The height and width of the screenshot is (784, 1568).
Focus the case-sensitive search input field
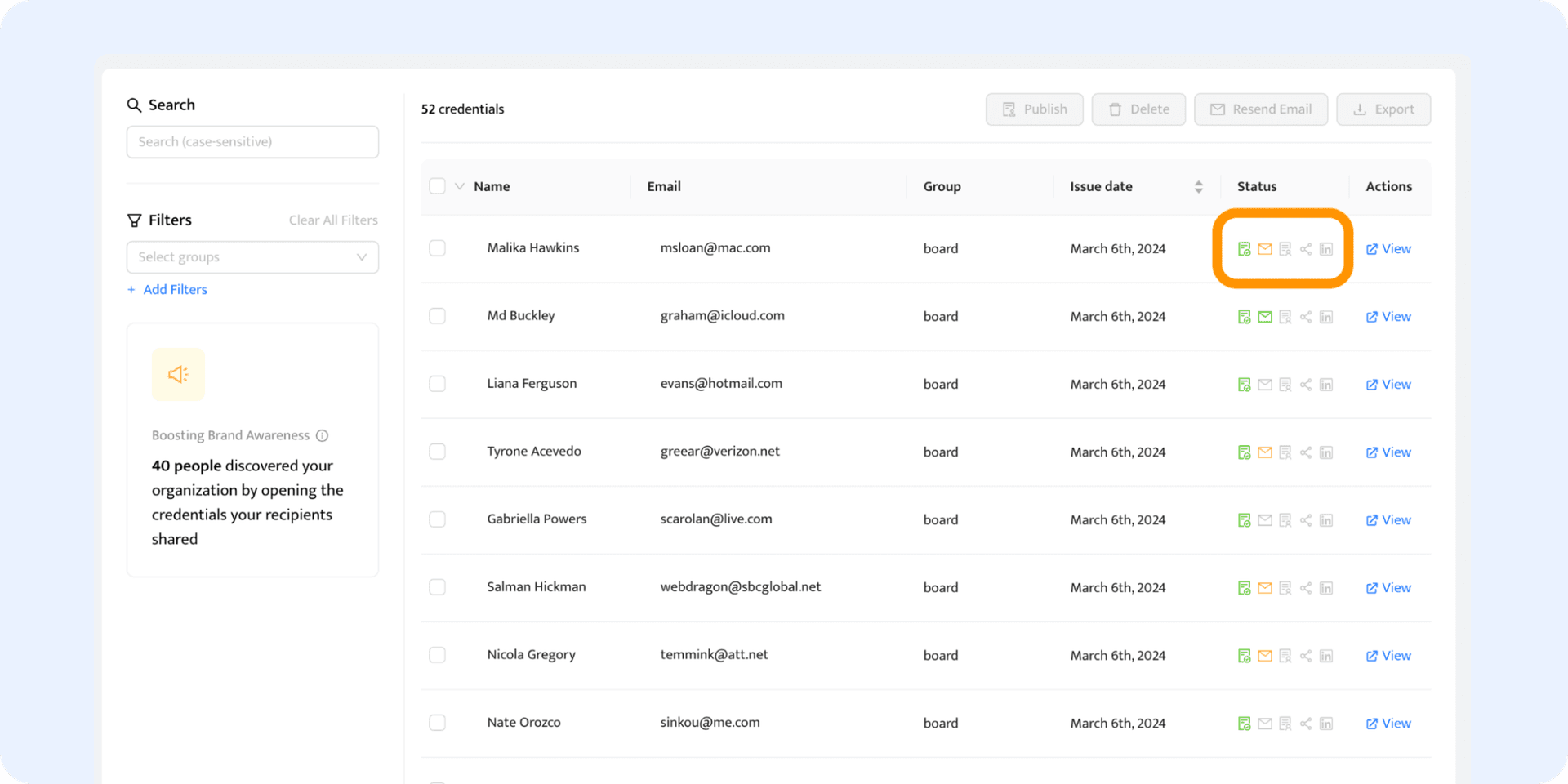(x=252, y=142)
